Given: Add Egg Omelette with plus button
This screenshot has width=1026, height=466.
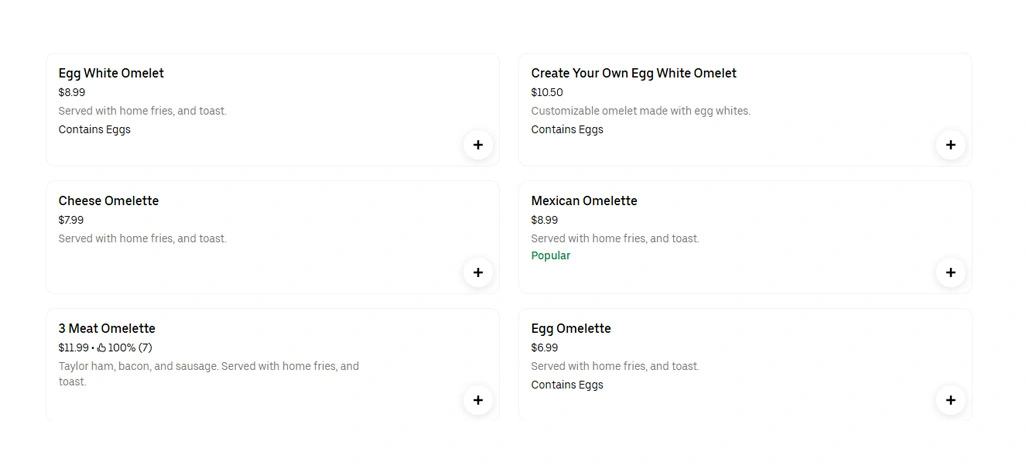Looking at the screenshot, I should [x=950, y=400].
